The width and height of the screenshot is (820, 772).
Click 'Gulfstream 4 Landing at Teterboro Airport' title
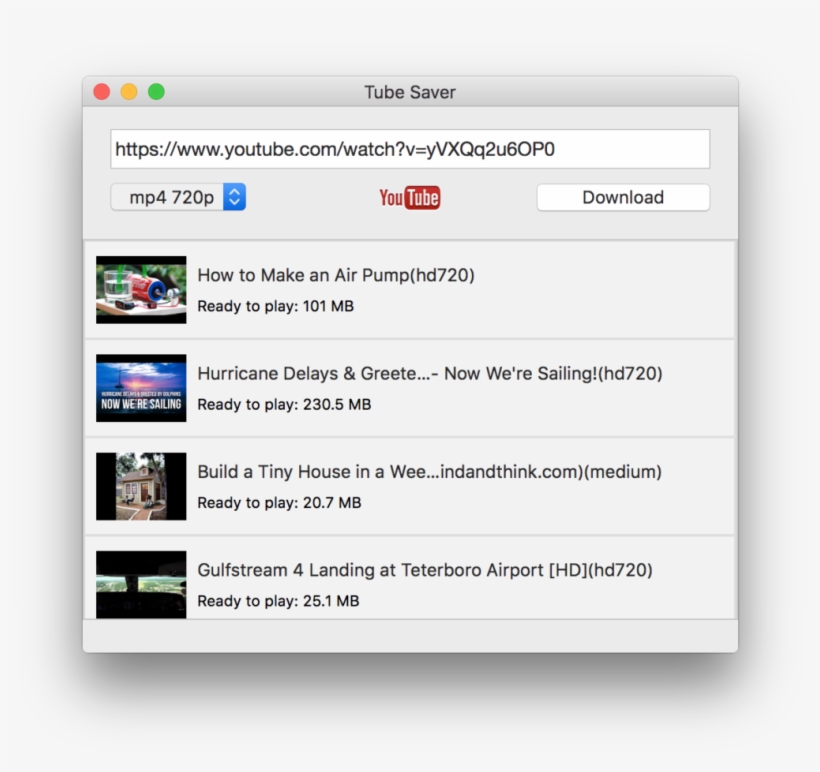(x=425, y=570)
